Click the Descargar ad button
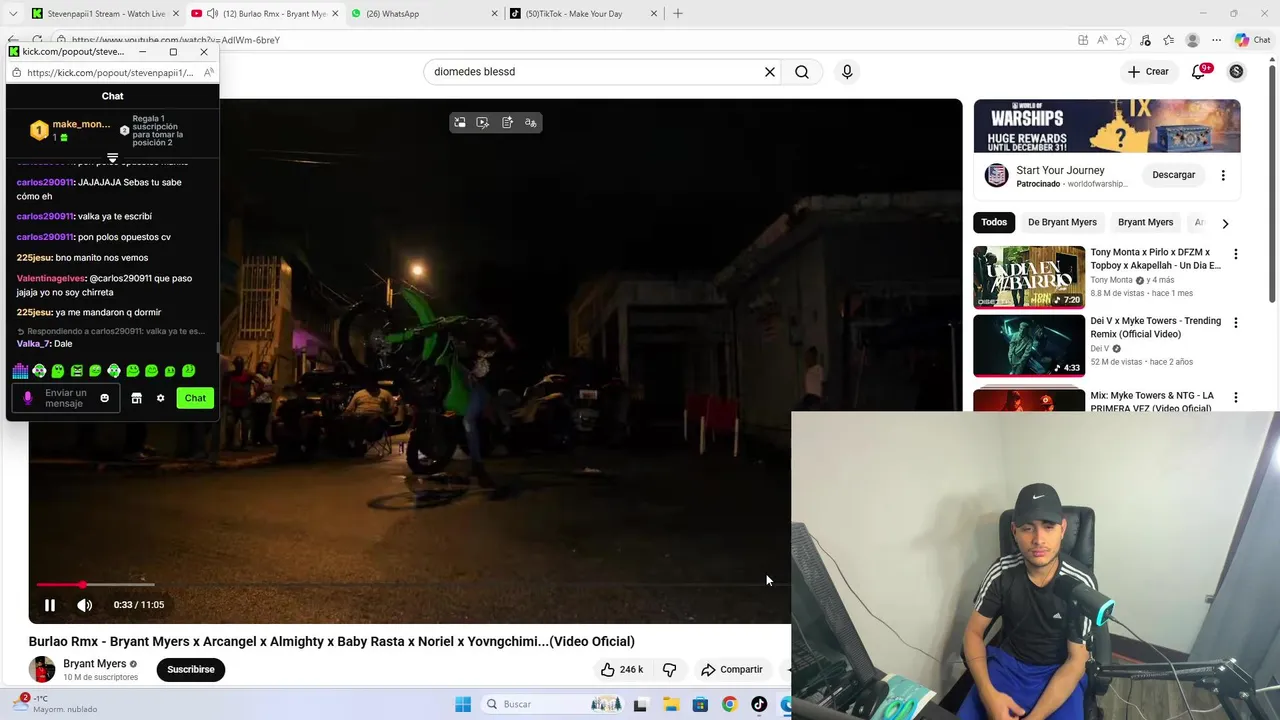 (x=1173, y=175)
